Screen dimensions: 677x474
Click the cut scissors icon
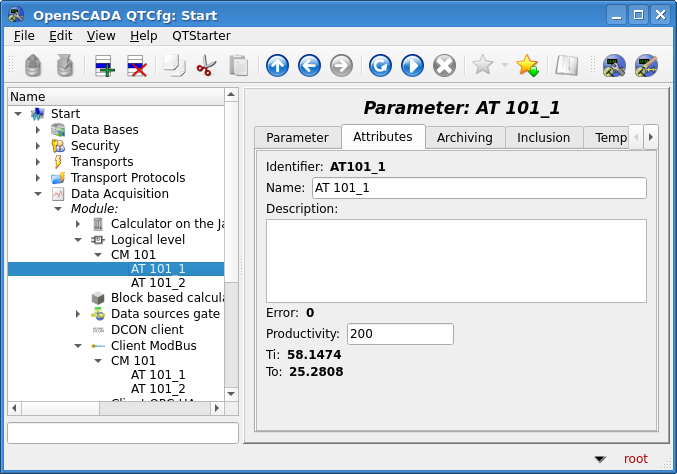pos(206,66)
